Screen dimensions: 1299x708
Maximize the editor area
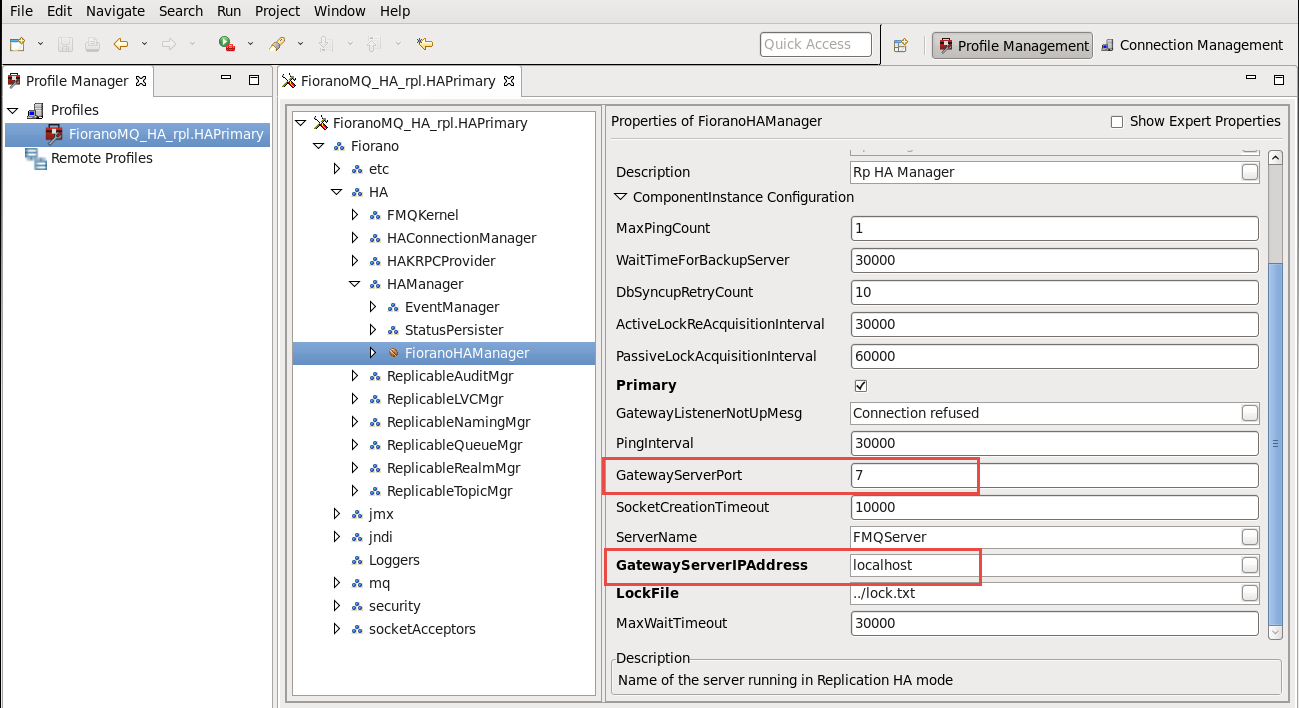pos(1278,79)
